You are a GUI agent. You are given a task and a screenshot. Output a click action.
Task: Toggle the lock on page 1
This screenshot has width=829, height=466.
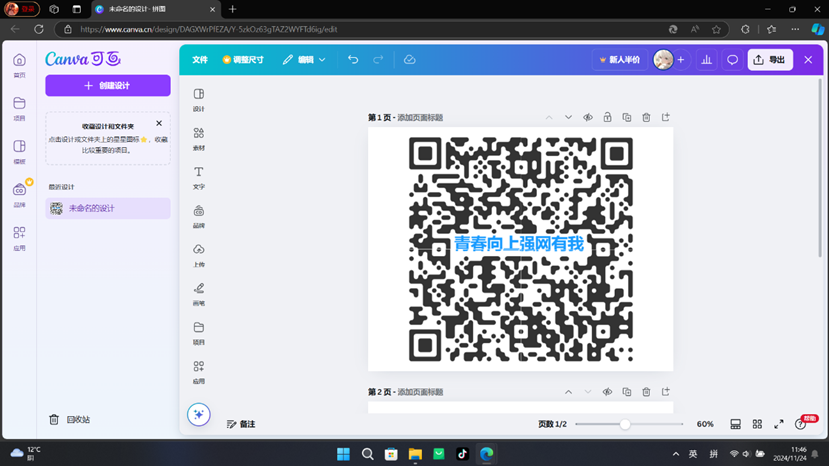607,117
